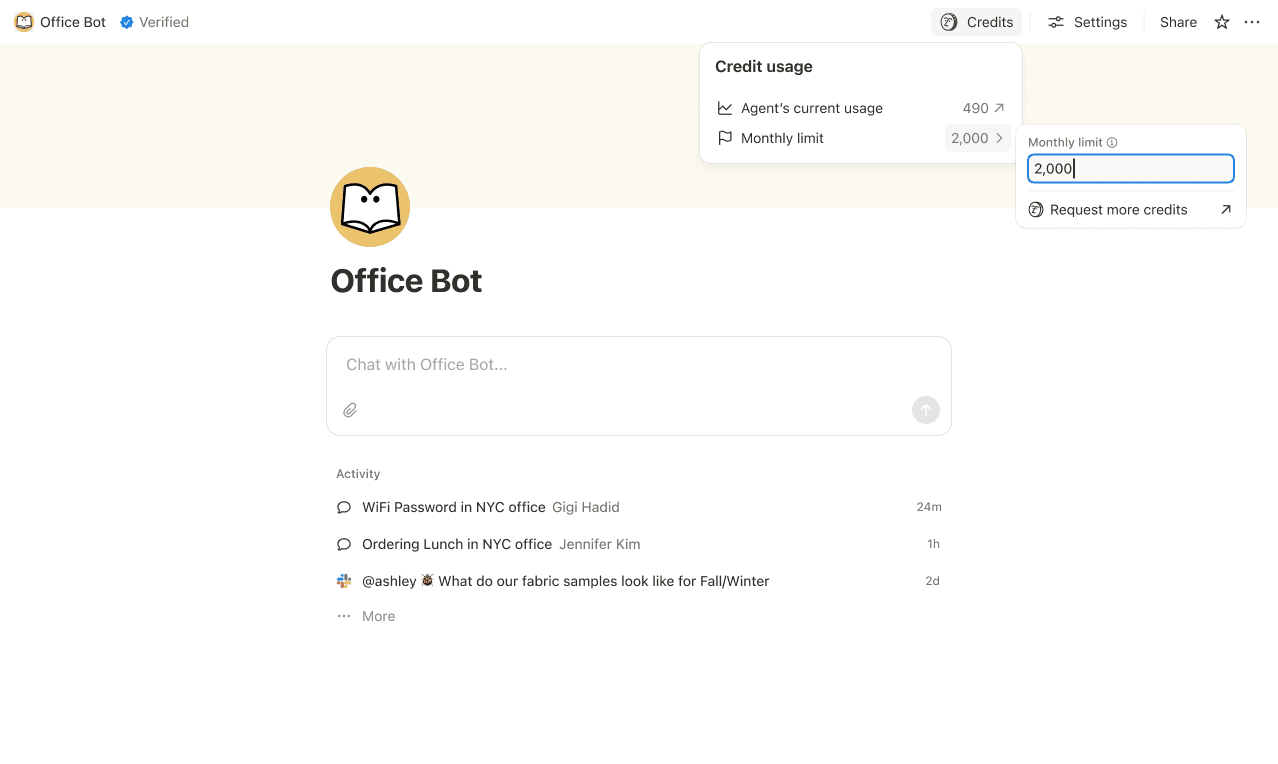Click the blue Verified badge icon

(127, 22)
